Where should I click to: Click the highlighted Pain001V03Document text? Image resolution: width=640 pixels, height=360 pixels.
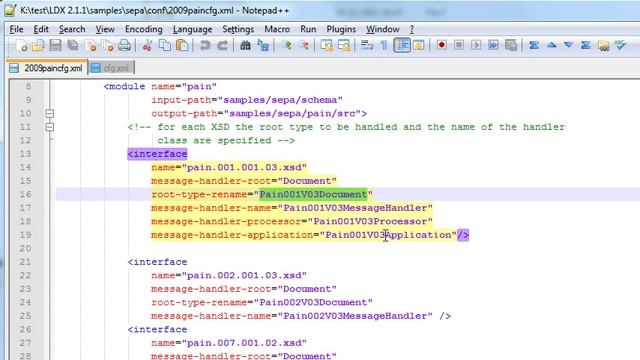click(x=313, y=194)
